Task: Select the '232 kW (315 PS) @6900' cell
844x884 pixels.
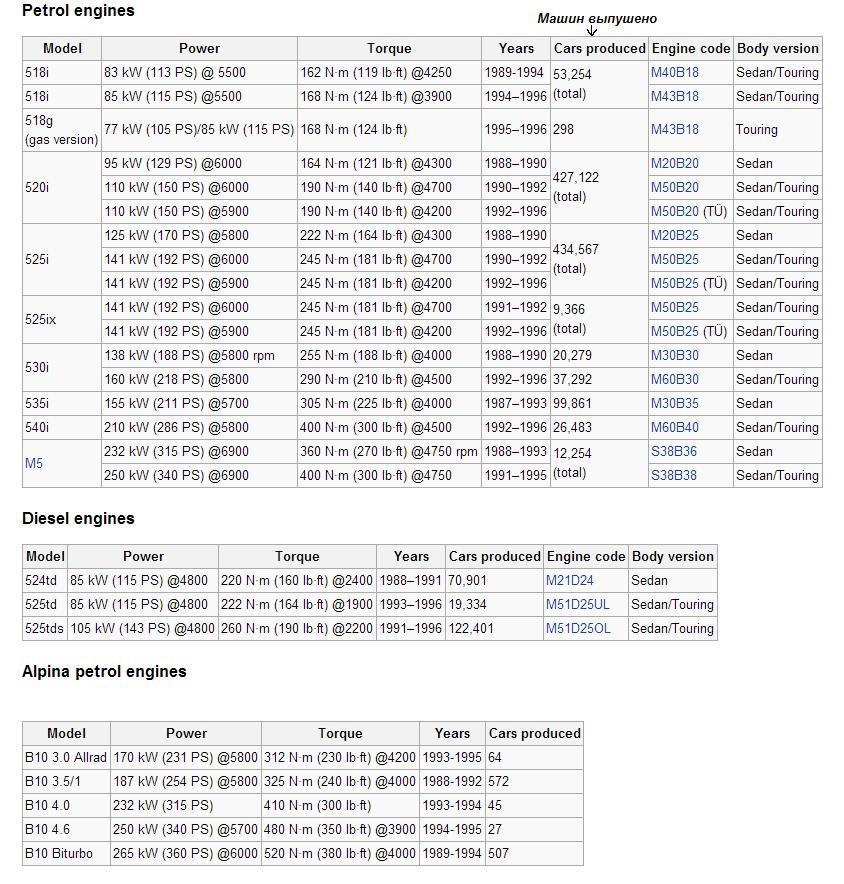Action: (x=199, y=452)
